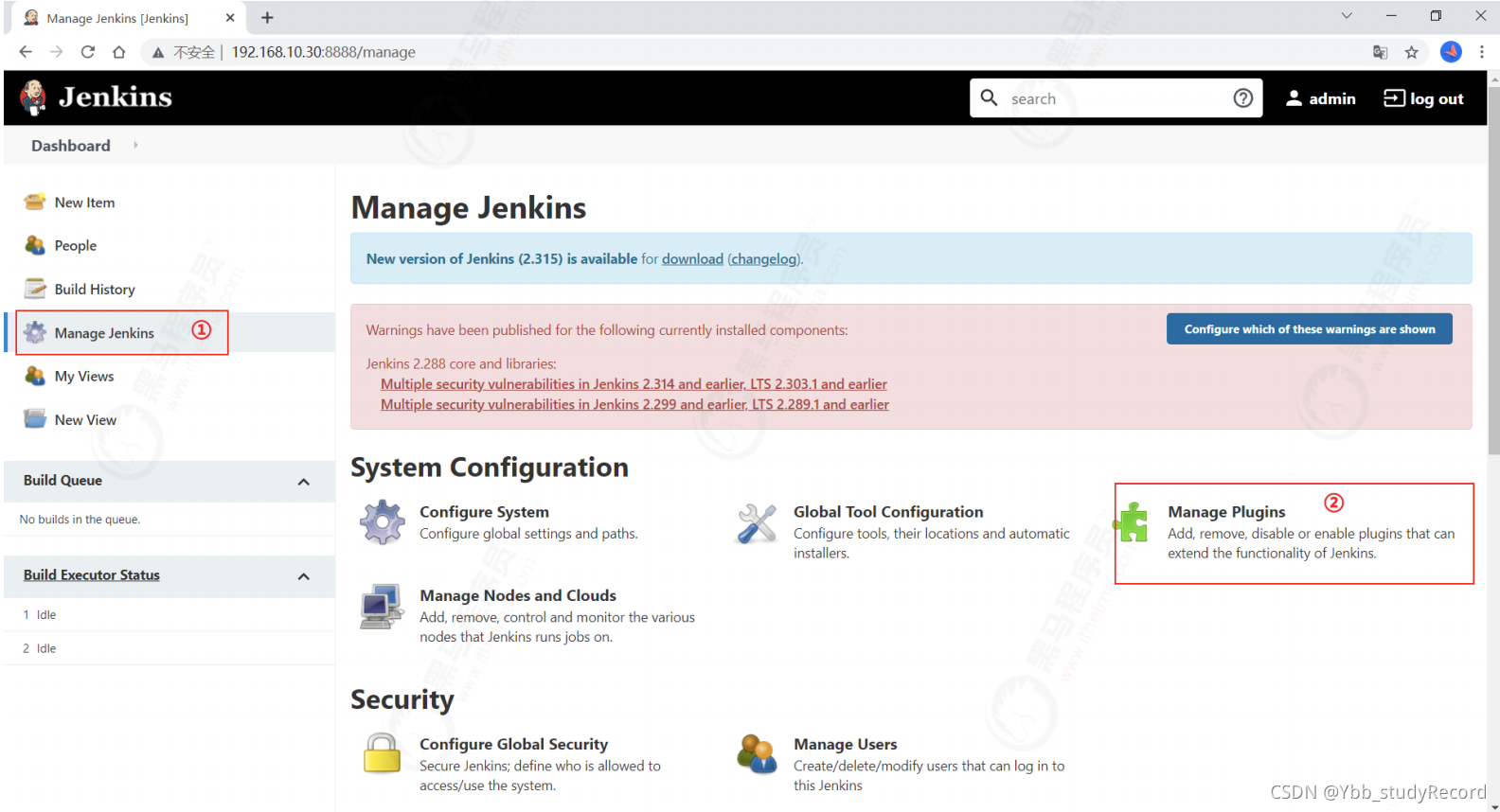Open vulnerabilities in Jenkins 2.299 link
This screenshot has height=812, width=1500.
tap(634, 404)
